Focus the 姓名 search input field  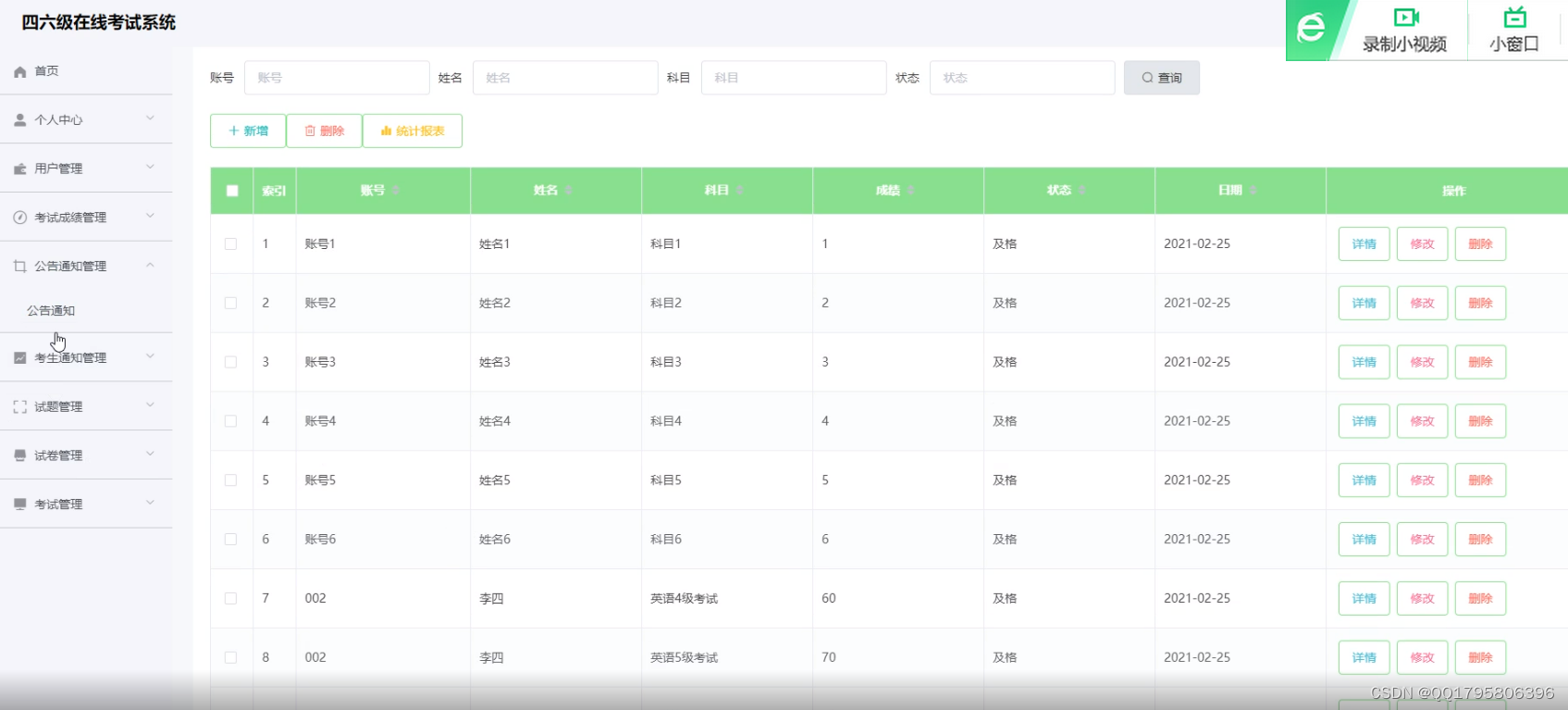tap(565, 78)
